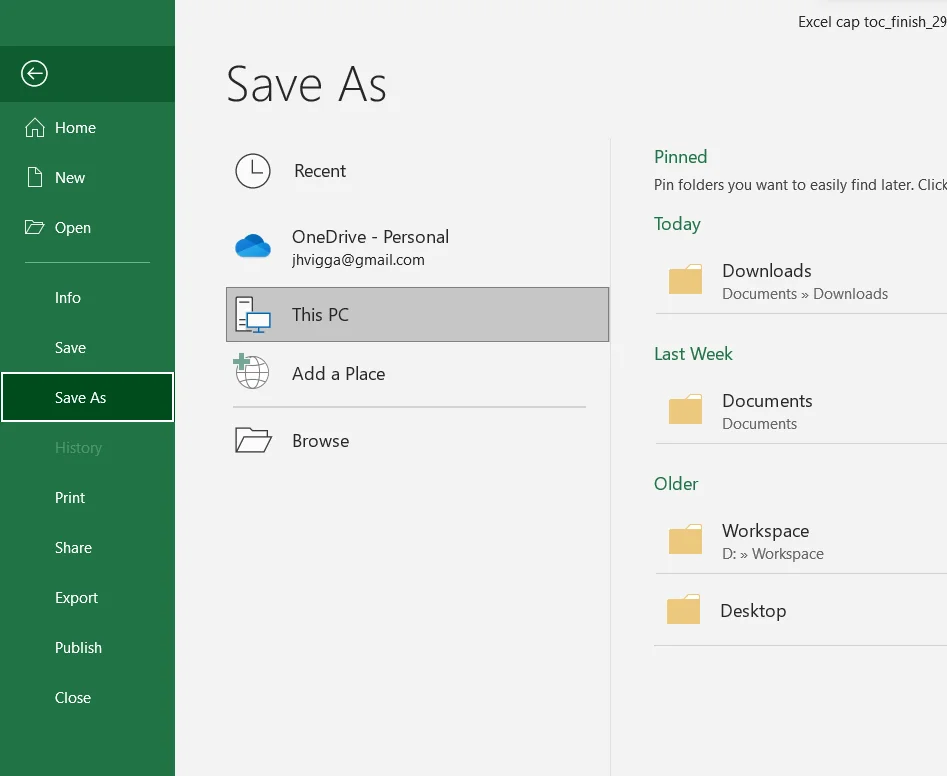This screenshot has width=947, height=776.
Task: Choose Open in the left menu
Action: point(88,228)
